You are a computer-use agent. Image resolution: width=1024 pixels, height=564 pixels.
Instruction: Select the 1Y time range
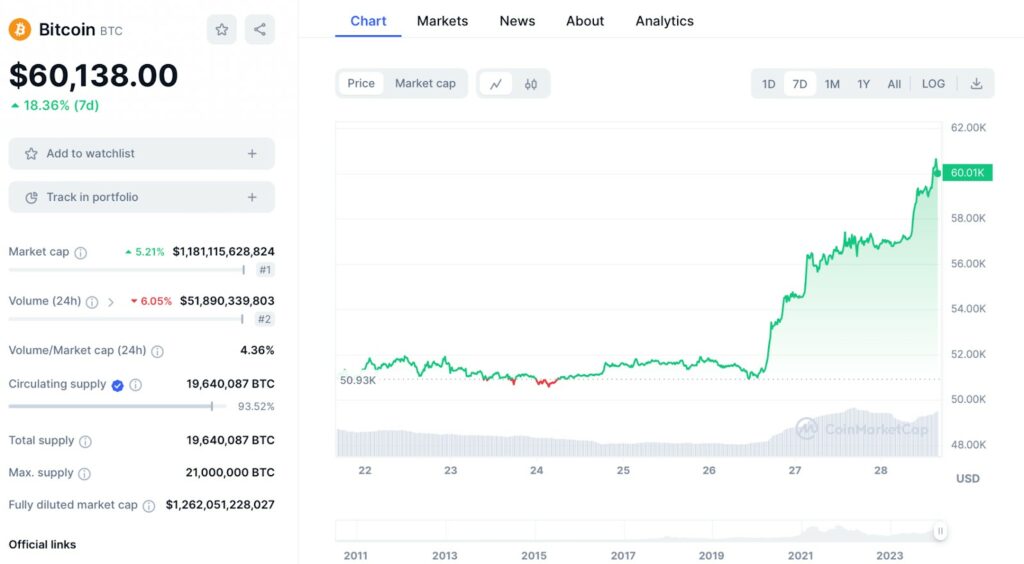(863, 84)
